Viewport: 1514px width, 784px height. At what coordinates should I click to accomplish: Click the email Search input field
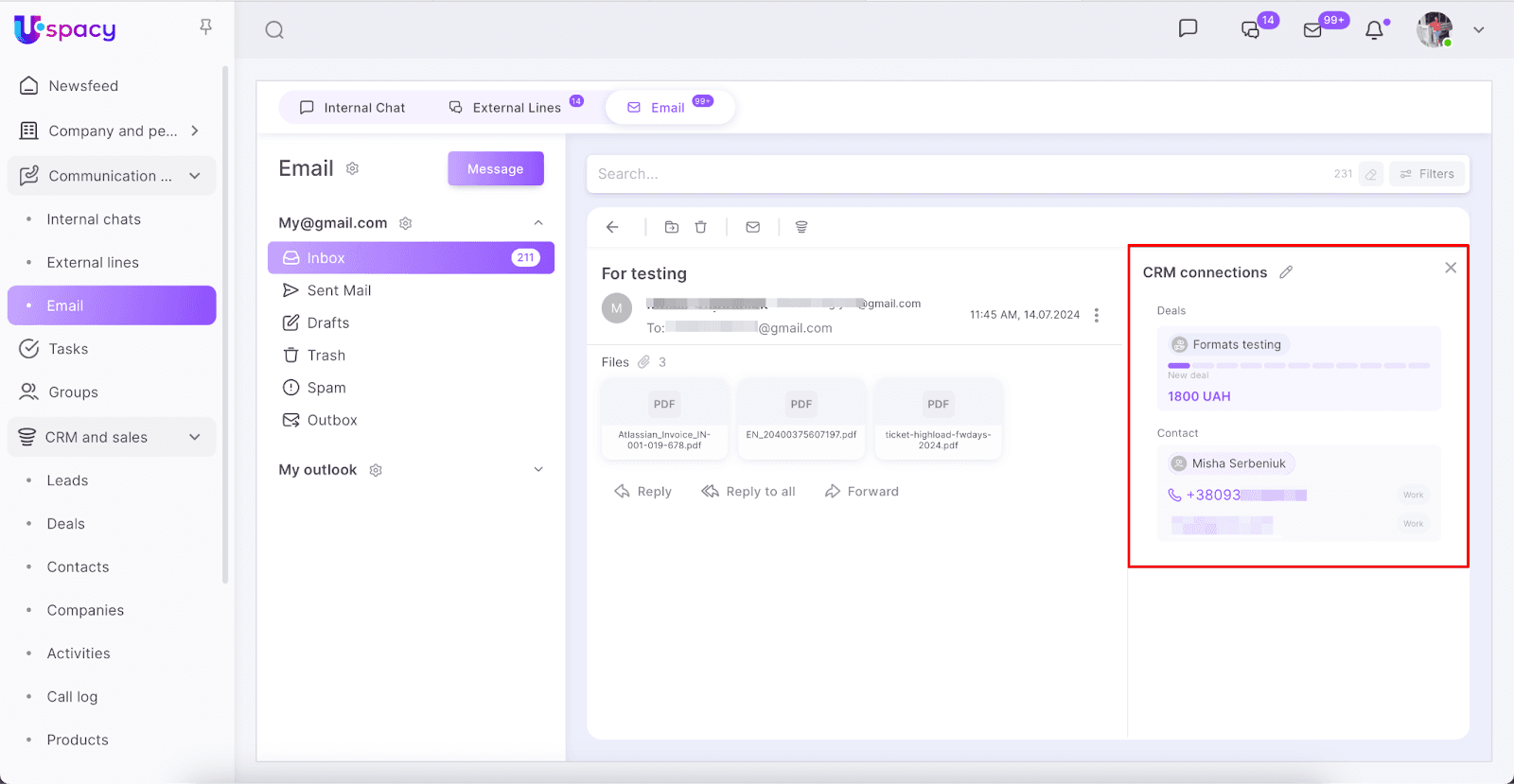[x=956, y=174]
